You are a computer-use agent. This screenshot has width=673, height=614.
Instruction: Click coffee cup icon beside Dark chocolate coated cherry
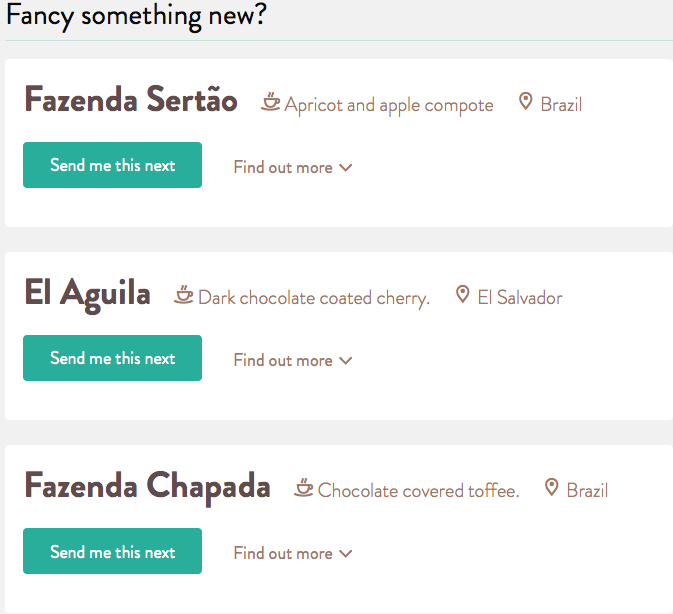pos(184,295)
